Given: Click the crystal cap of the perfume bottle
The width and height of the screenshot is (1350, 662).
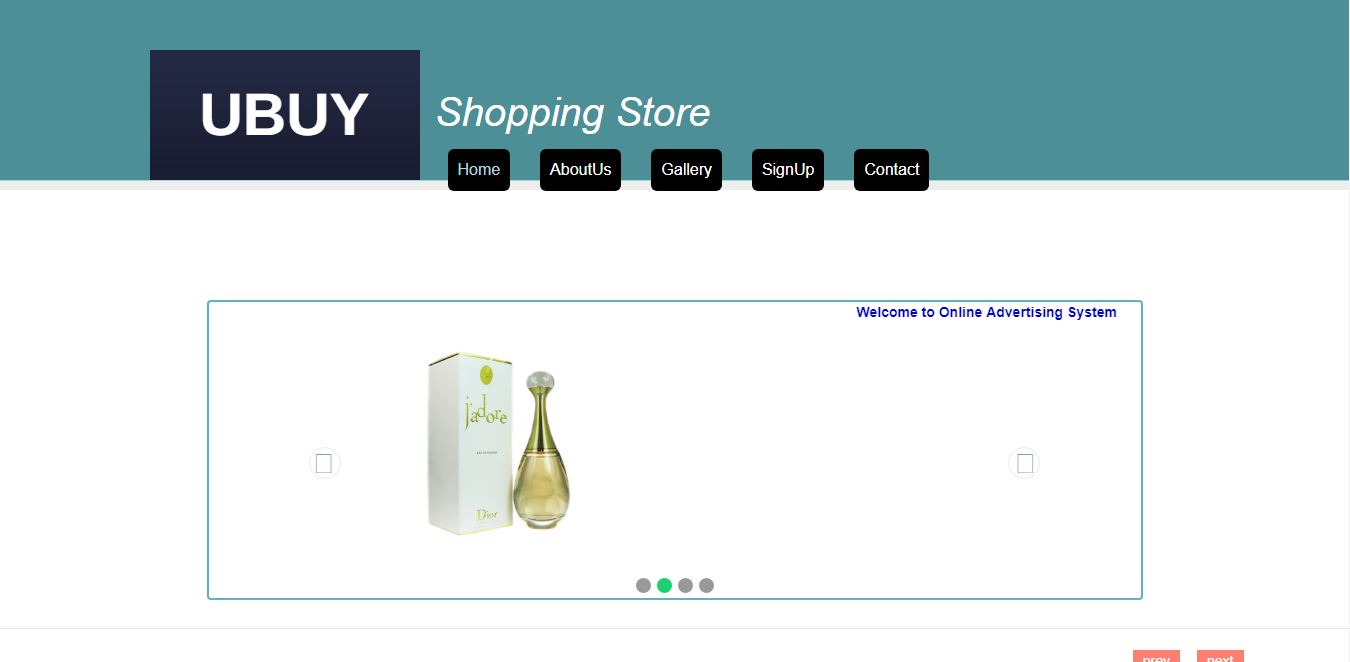Looking at the screenshot, I should click(x=540, y=381).
